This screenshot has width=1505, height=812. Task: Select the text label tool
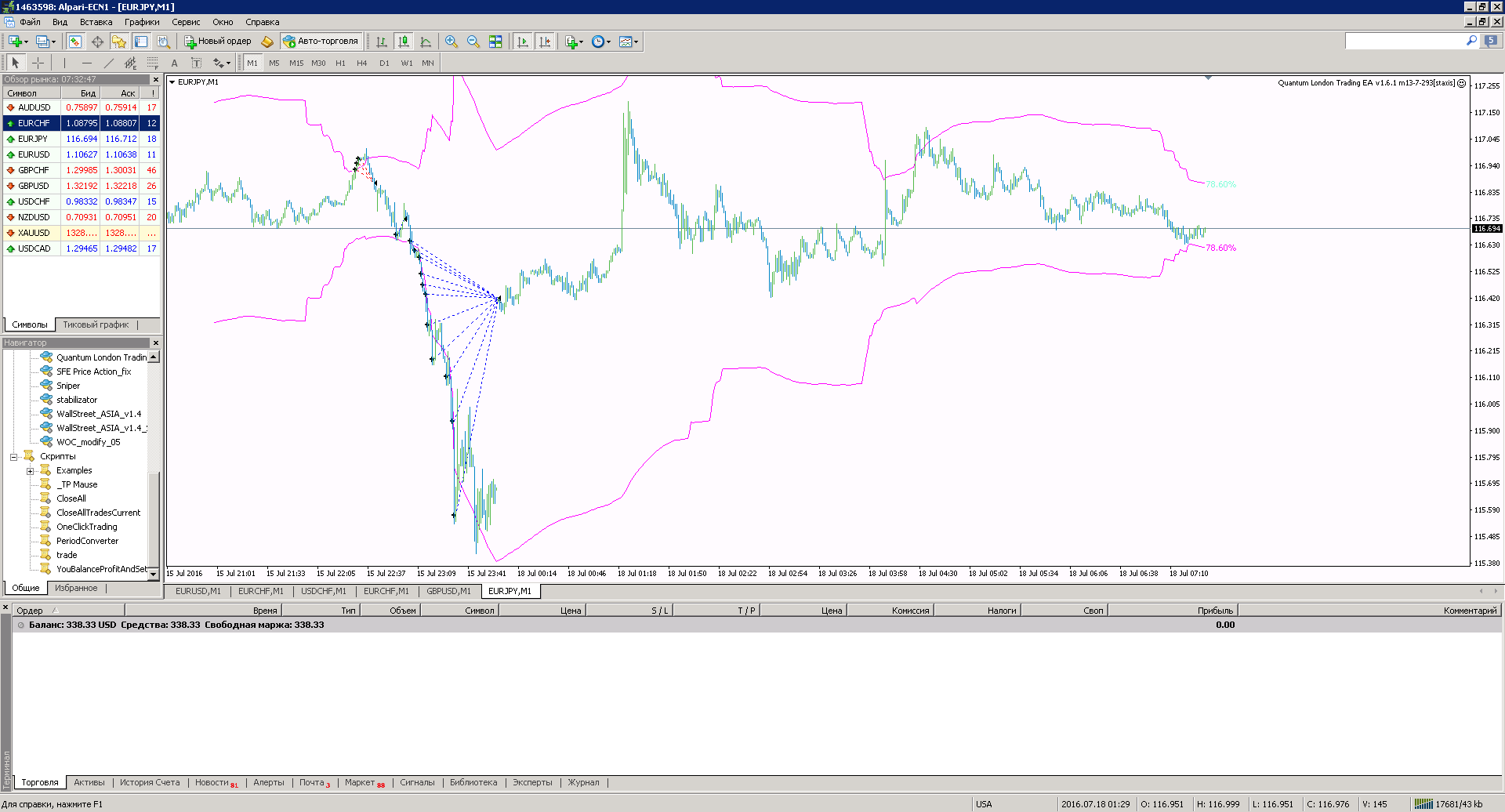[x=196, y=63]
